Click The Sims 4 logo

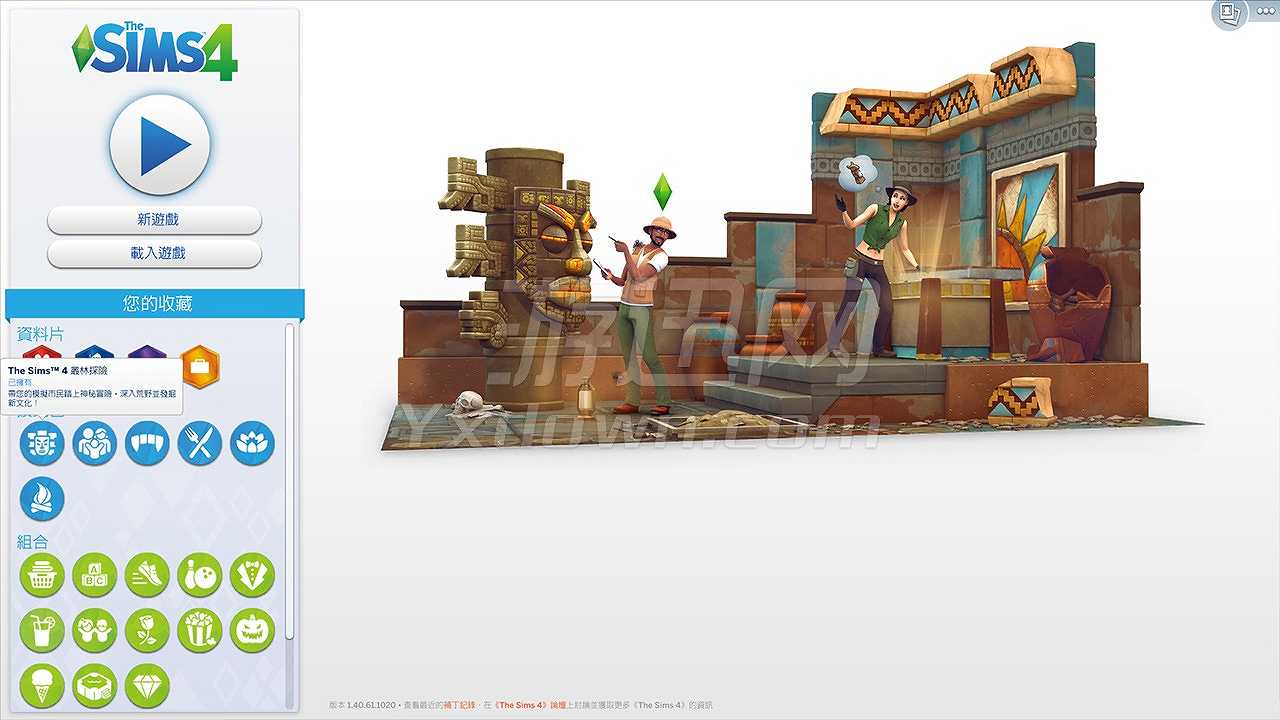click(x=155, y=50)
